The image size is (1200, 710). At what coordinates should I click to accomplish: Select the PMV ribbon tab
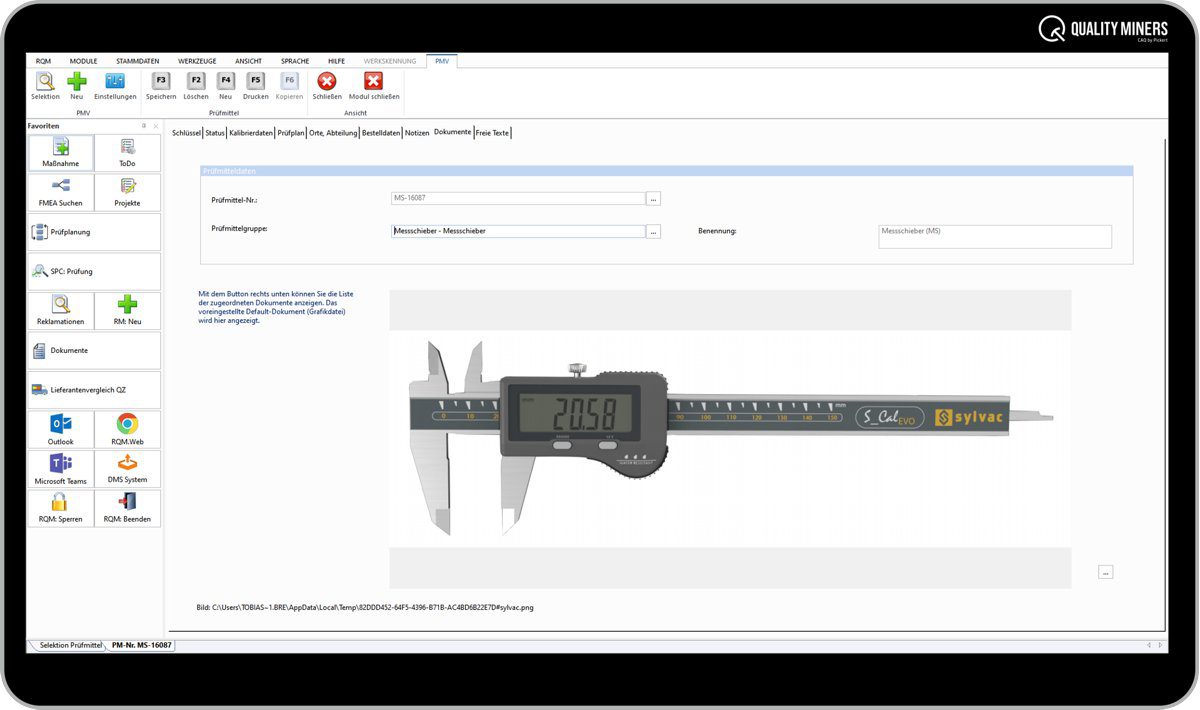pyautogui.click(x=442, y=61)
